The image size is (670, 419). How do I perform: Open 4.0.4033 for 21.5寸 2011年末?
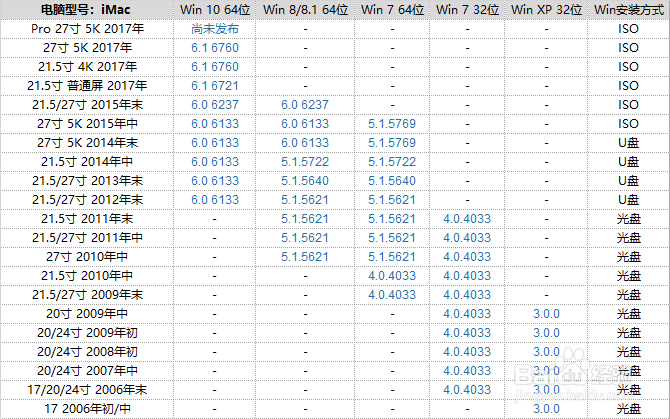coord(467,219)
